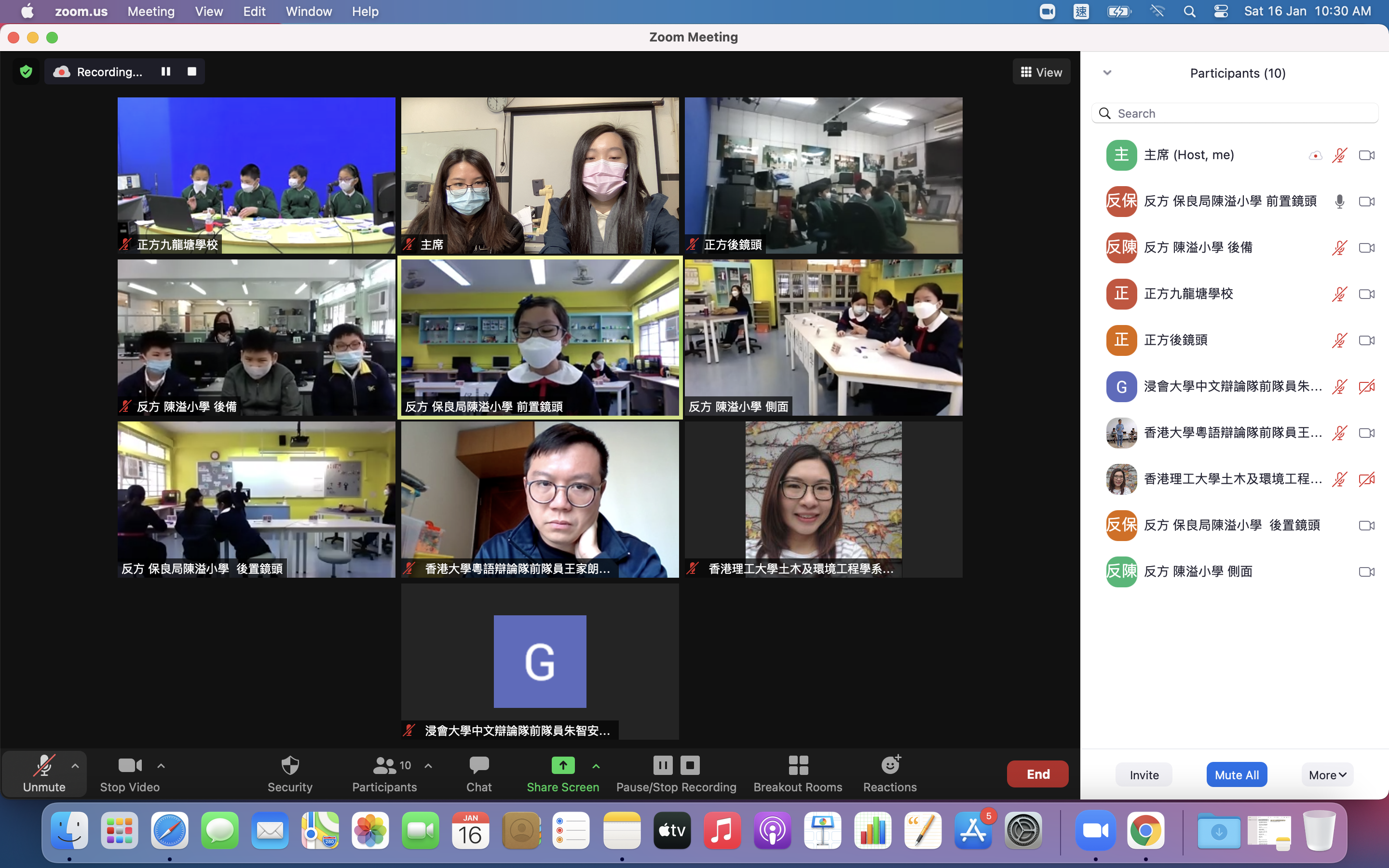
Task: Click video icon for 保良局陳溢小學 後置鏡頭 row
Action: (x=1367, y=525)
